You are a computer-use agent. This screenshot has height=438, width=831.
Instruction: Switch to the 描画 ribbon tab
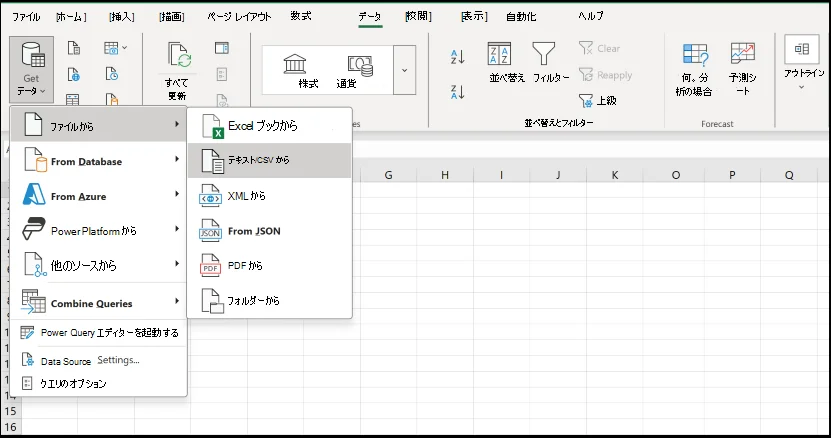(172, 17)
